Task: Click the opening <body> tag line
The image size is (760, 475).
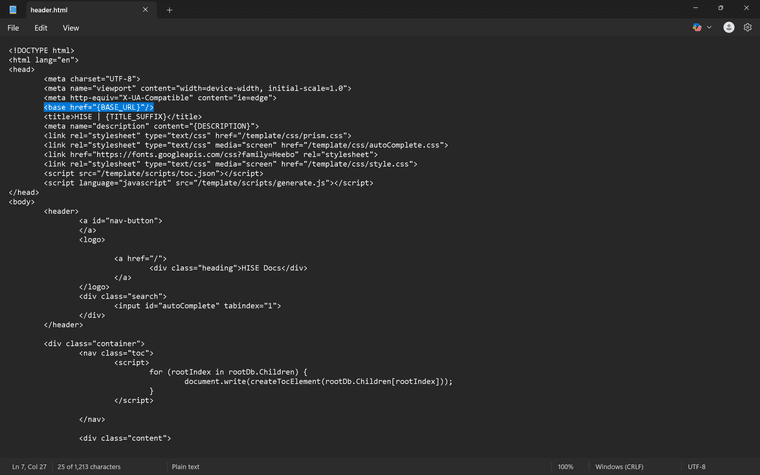Action: click(22, 202)
